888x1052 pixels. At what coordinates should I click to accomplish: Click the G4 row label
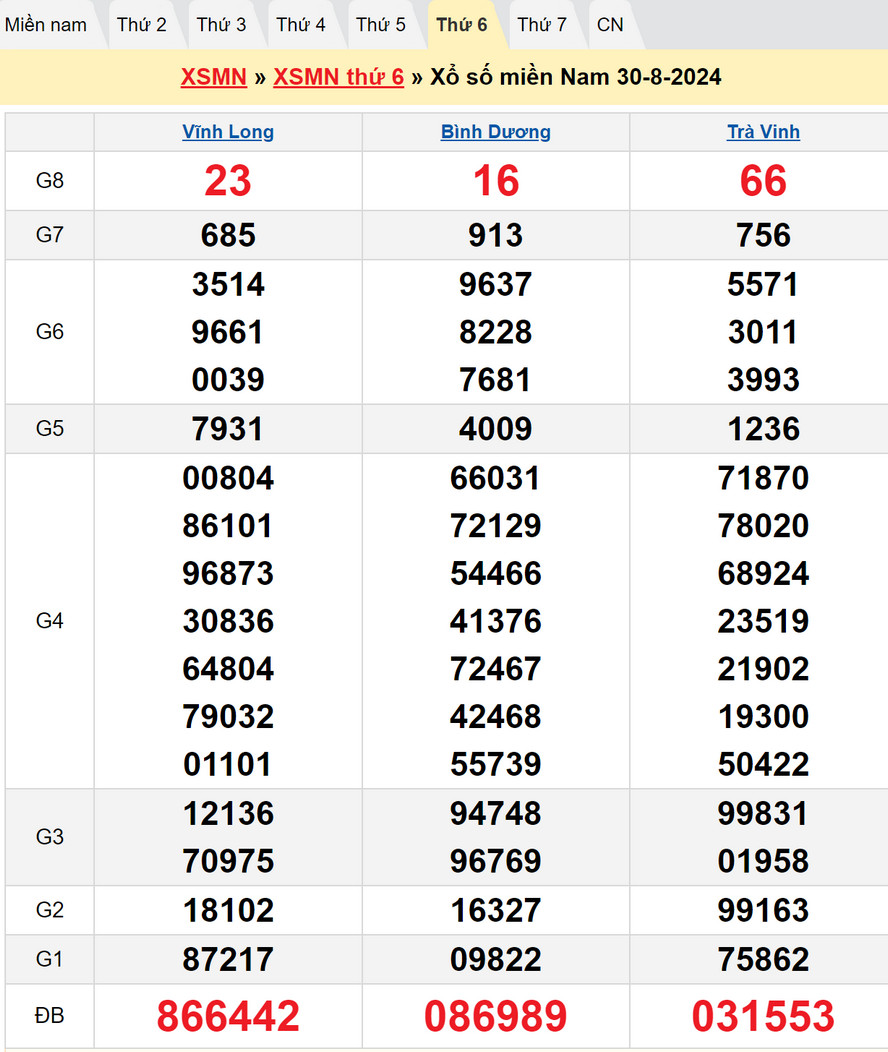point(49,621)
